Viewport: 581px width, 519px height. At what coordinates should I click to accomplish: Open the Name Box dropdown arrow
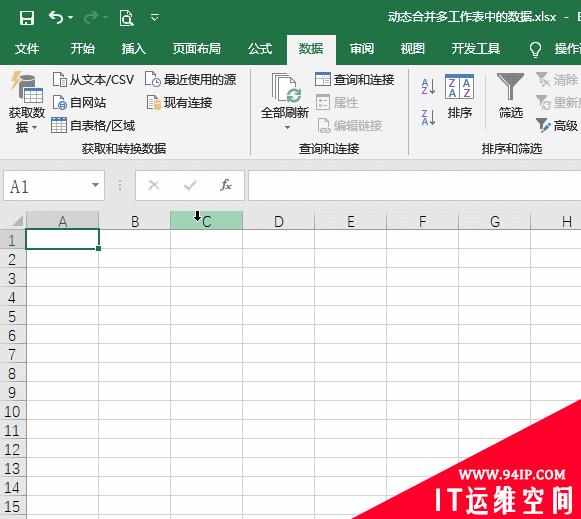tap(95, 185)
